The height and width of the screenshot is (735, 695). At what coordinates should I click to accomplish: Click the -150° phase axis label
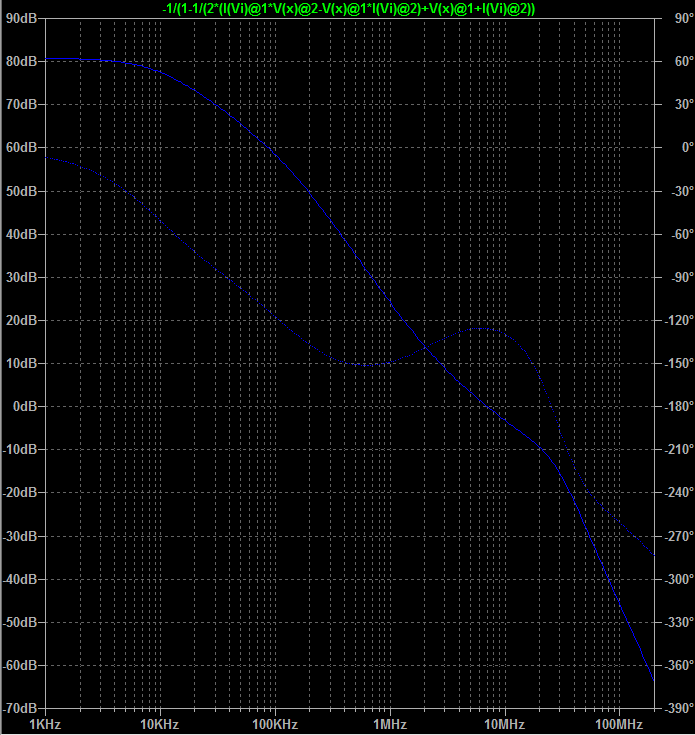(679, 363)
